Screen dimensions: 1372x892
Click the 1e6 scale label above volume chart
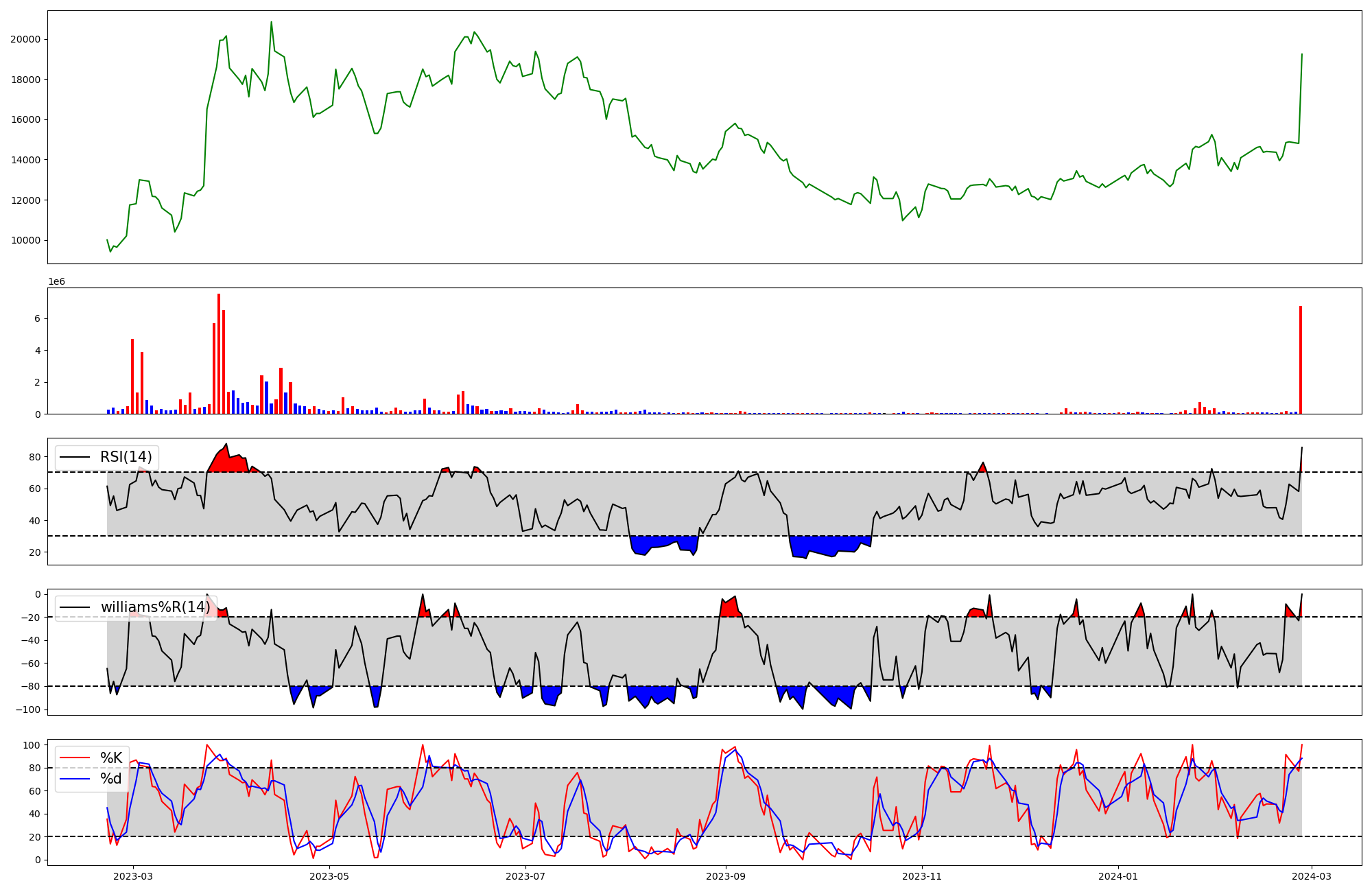pos(56,281)
